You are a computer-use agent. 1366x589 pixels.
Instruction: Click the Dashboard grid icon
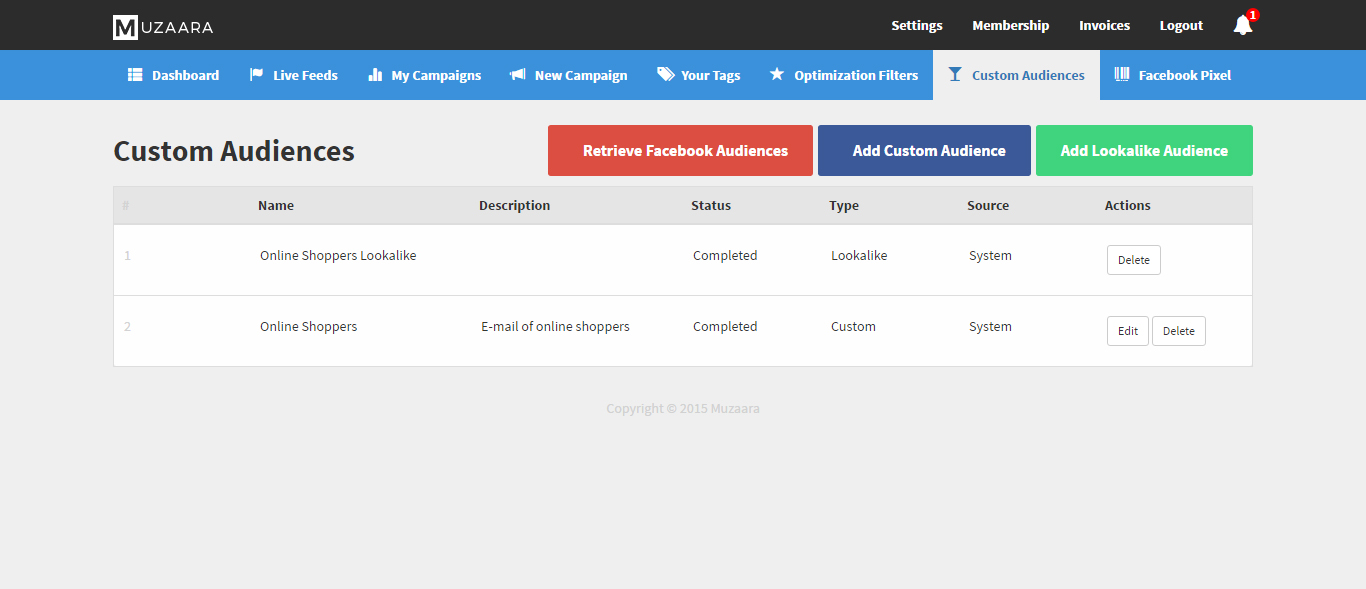(135, 75)
